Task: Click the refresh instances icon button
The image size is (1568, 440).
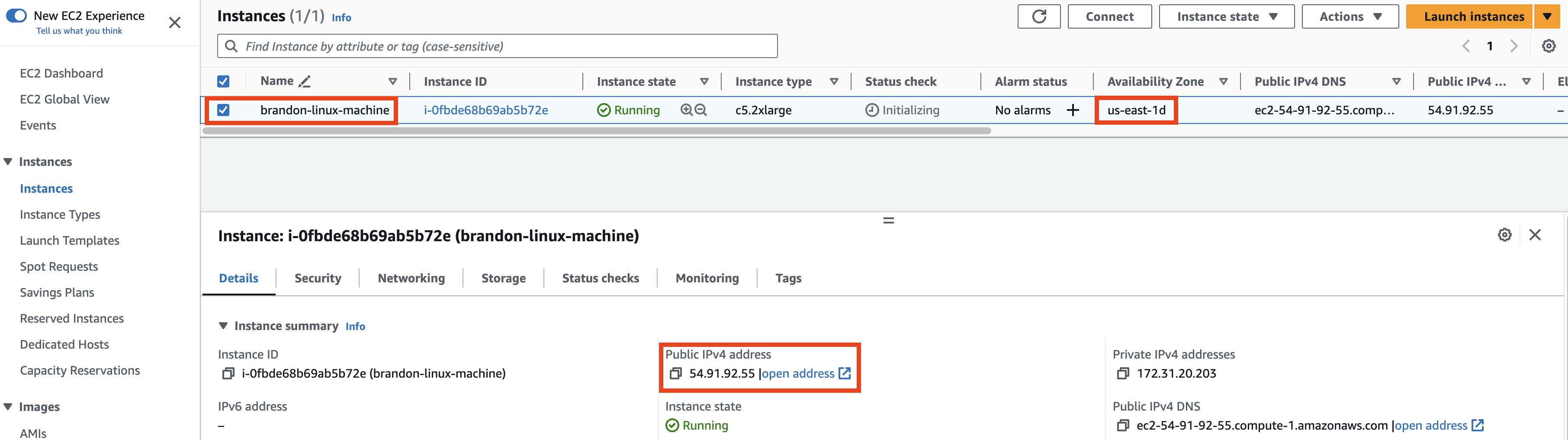Action: click(x=1038, y=16)
